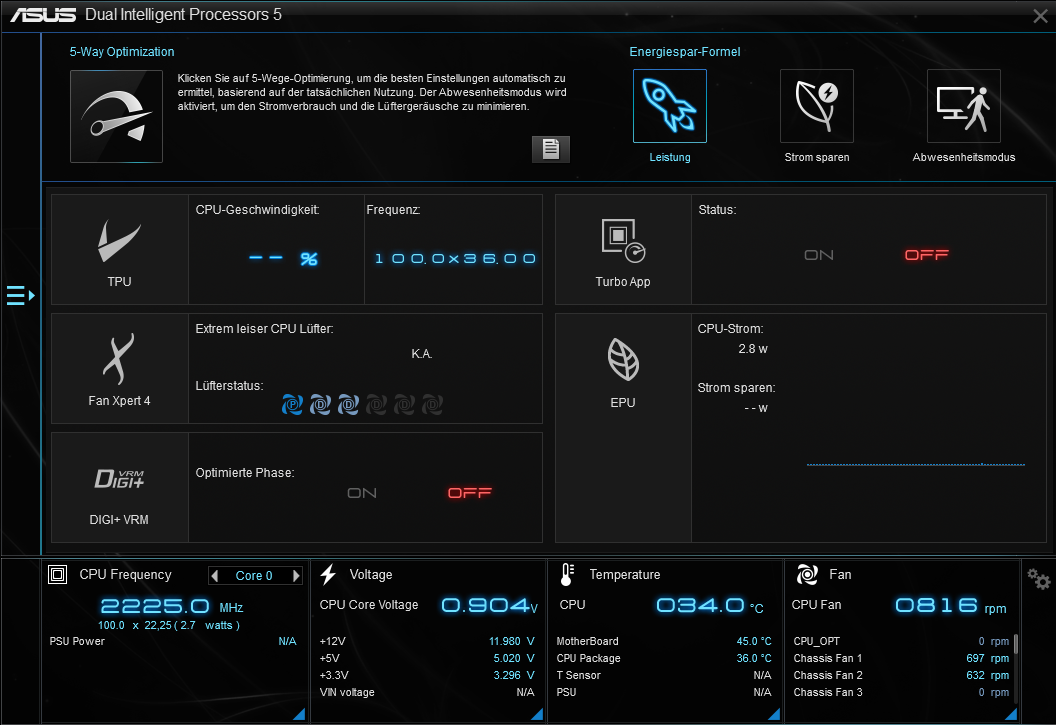Image resolution: width=1056 pixels, height=725 pixels.
Task: Open the DIGI+ VRM module
Action: click(x=120, y=487)
